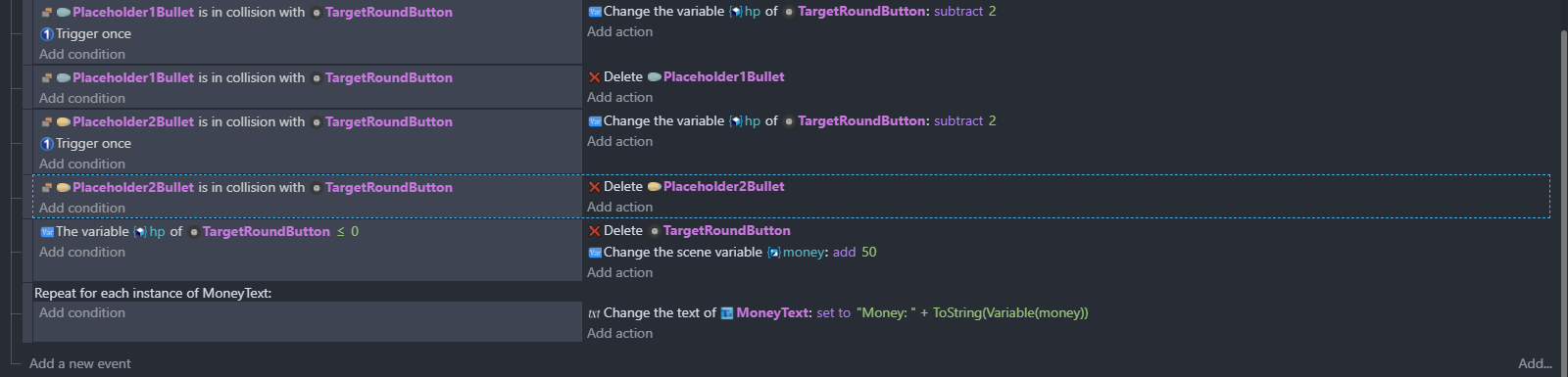Click the variable icon beside 'The variable hp' condition
Viewport: 1568px width, 377px height.
tap(46, 231)
